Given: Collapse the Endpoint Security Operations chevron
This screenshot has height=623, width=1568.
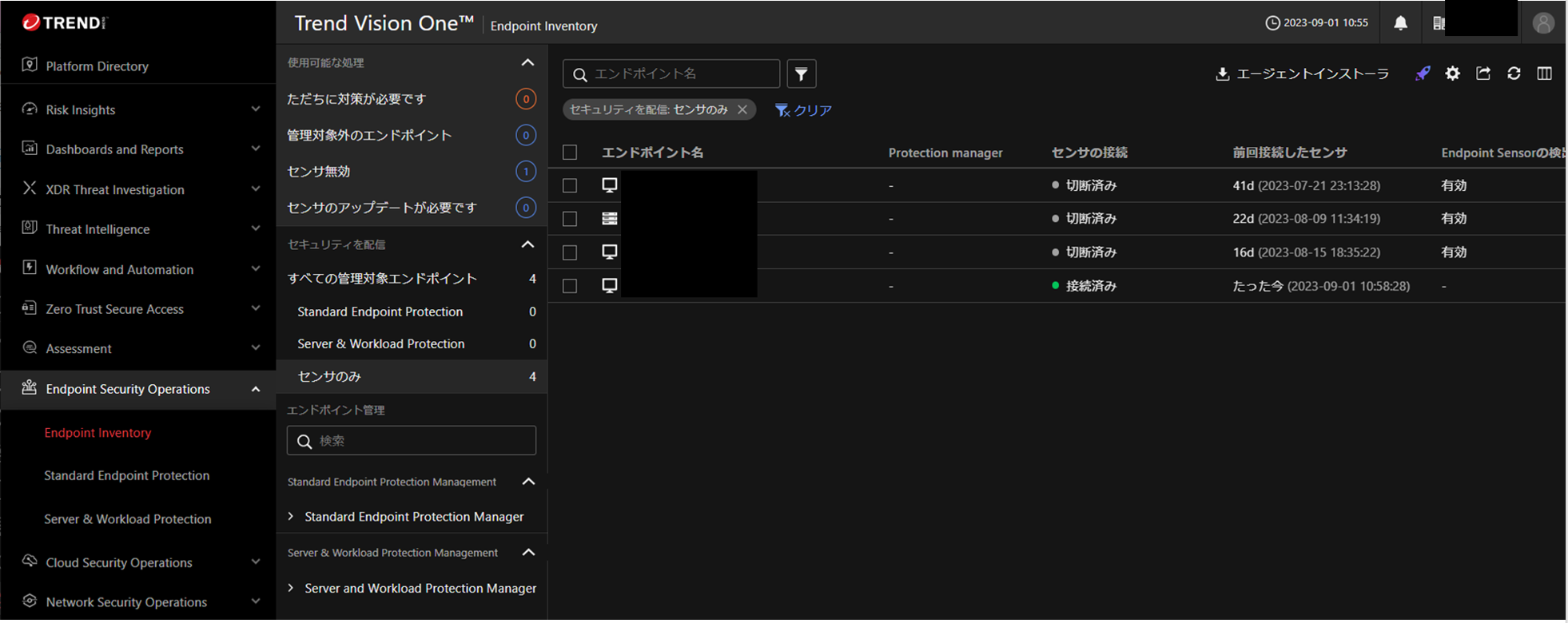Looking at the screenshot, I should [x=256, y=389].
